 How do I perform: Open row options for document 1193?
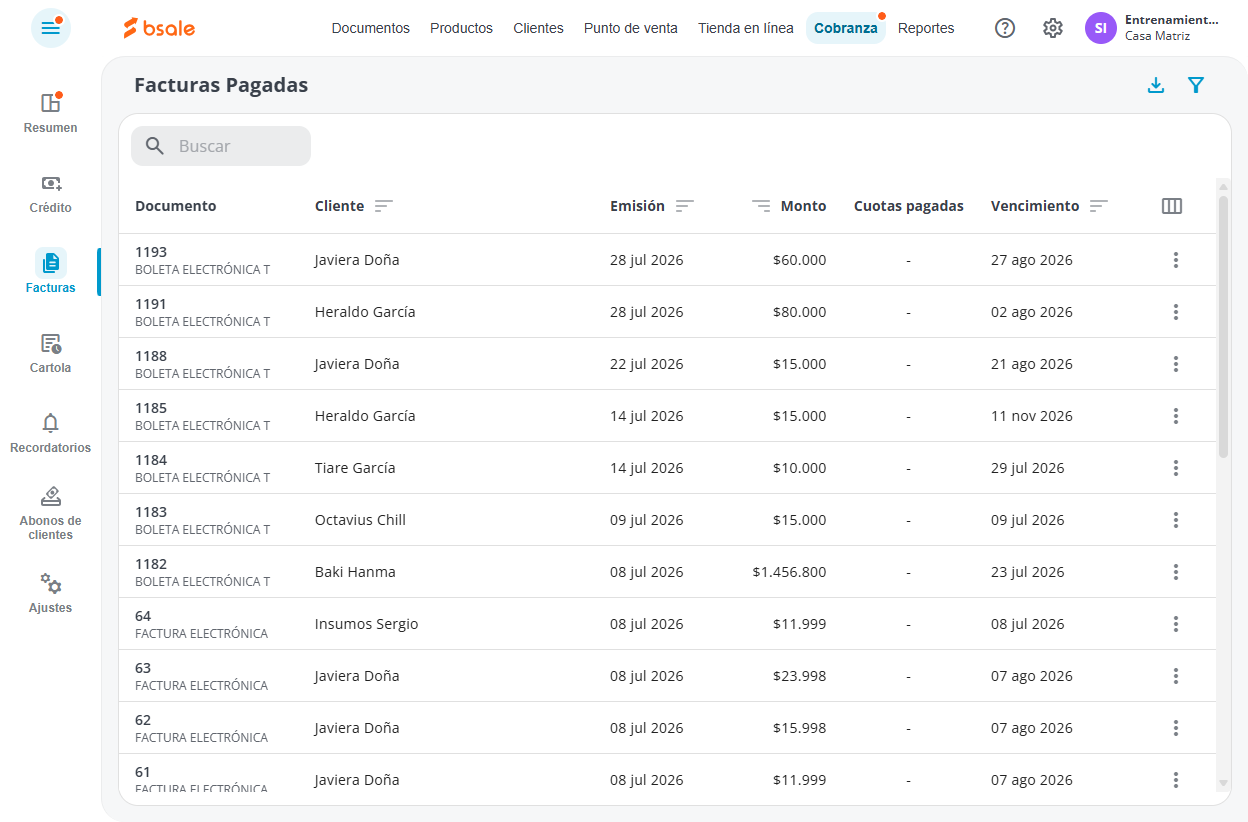pos(1176,260)
